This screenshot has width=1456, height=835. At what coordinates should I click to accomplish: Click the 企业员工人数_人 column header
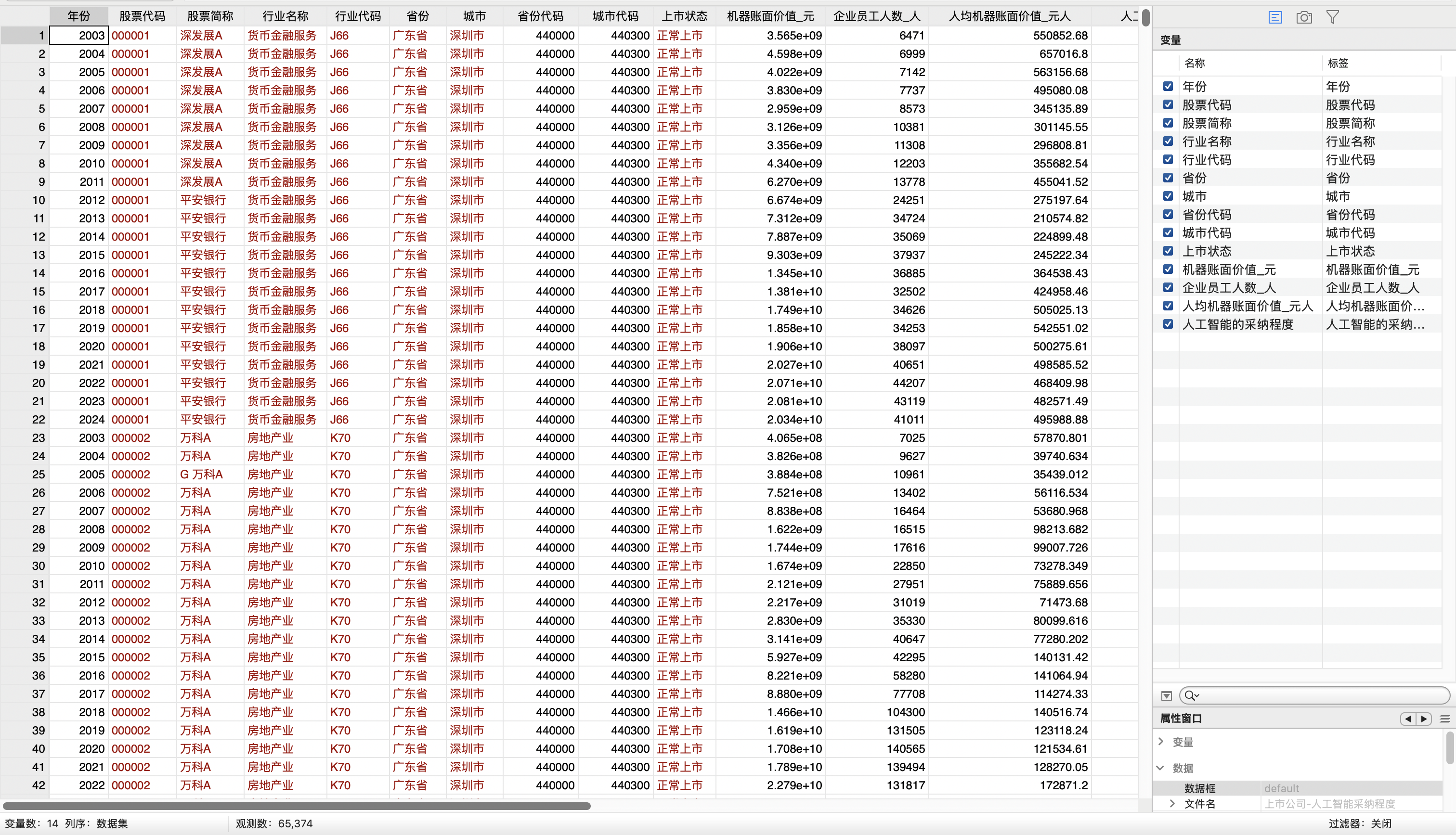[877, 16]
